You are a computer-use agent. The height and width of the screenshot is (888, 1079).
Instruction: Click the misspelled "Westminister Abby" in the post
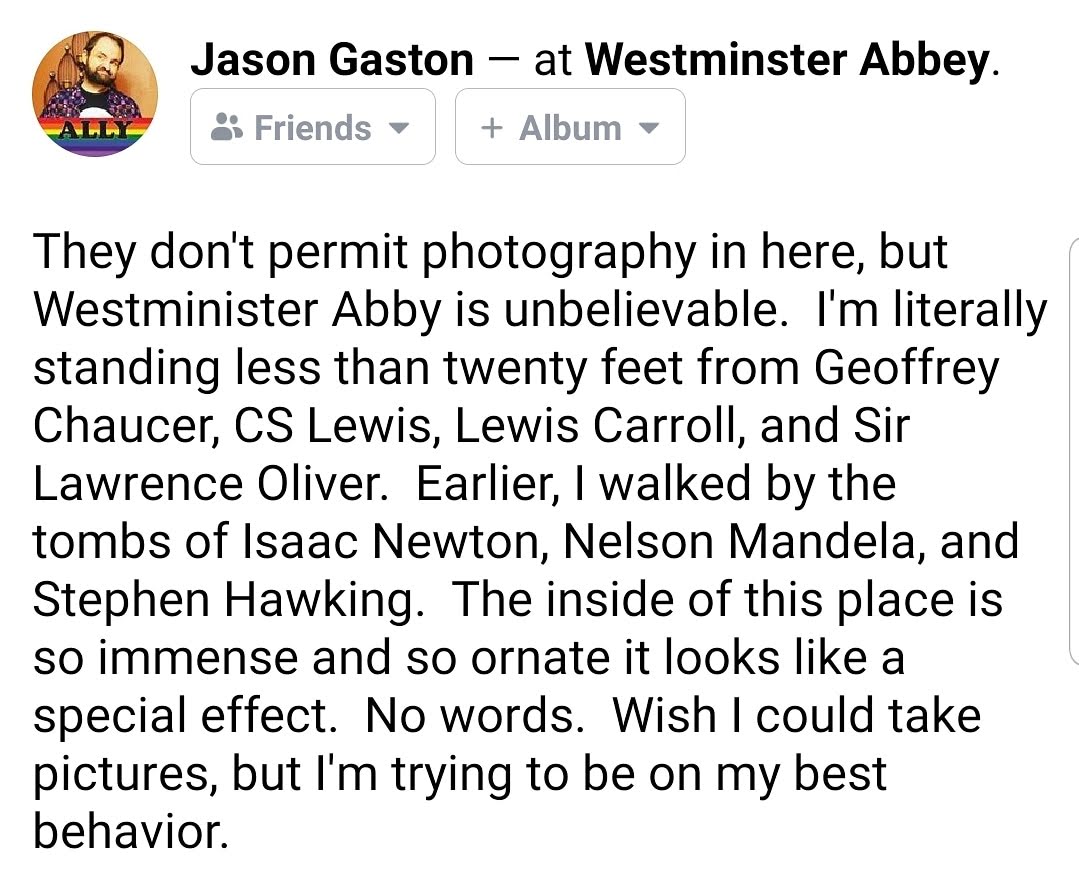[237, 311]
